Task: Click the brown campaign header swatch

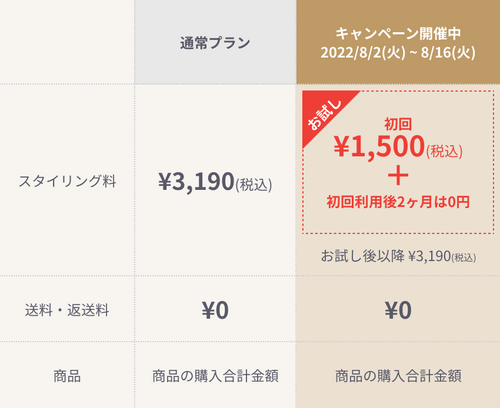Action: (x=398, y=42)
